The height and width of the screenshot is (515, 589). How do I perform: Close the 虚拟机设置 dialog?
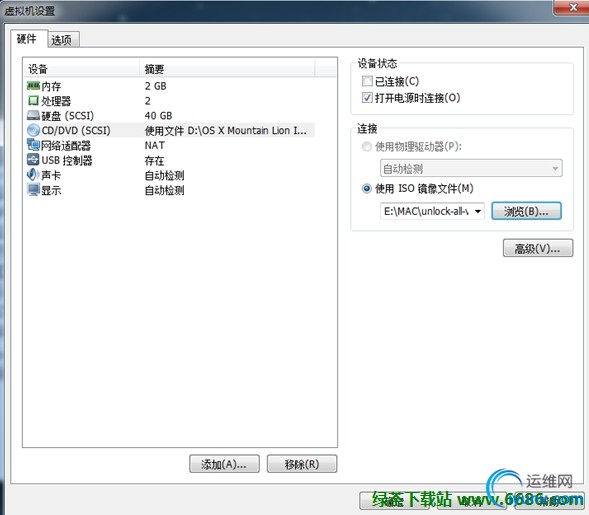tap(572, 7)
